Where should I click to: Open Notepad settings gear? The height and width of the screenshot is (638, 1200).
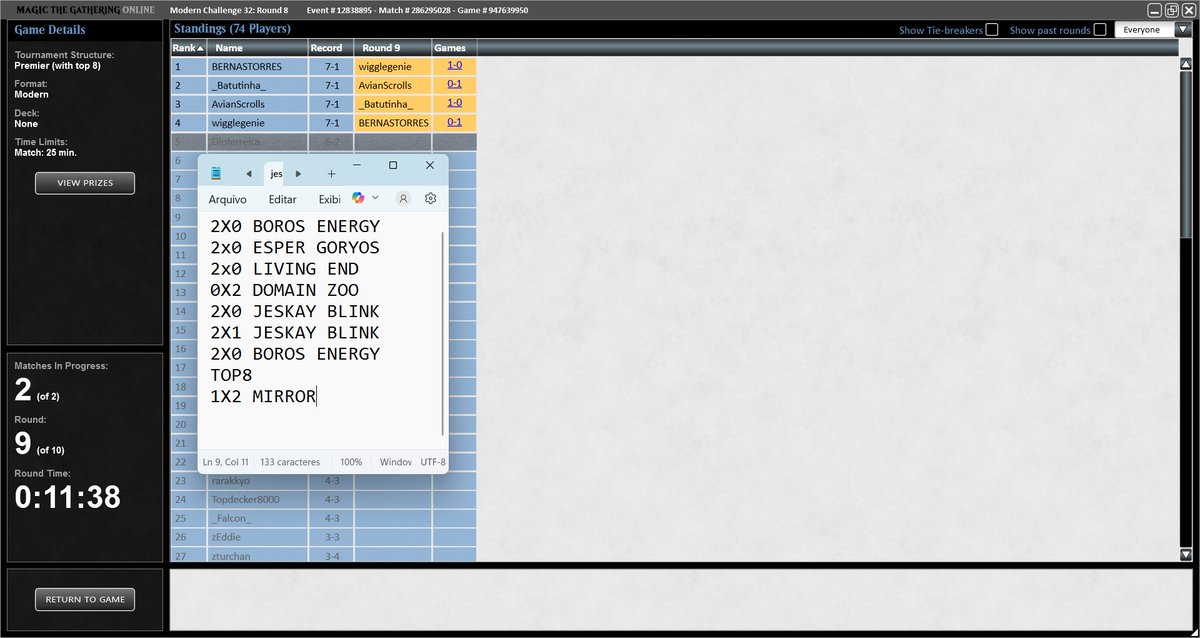(x=430, y=198)
